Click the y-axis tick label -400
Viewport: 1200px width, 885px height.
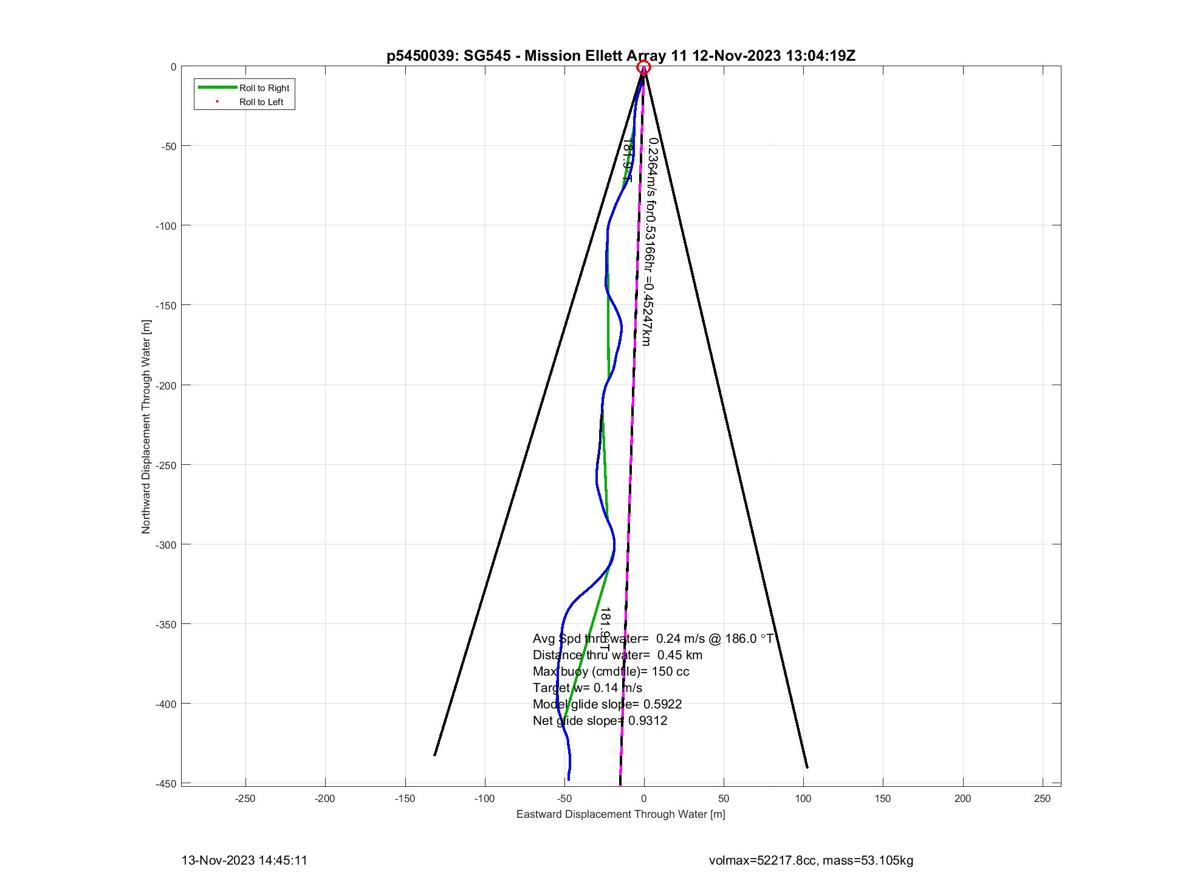pos(166,704)
